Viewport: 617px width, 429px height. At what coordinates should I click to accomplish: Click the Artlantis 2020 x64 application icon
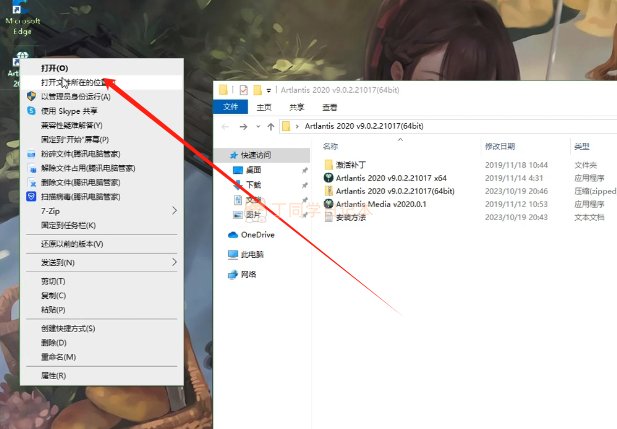coord(328,178)
